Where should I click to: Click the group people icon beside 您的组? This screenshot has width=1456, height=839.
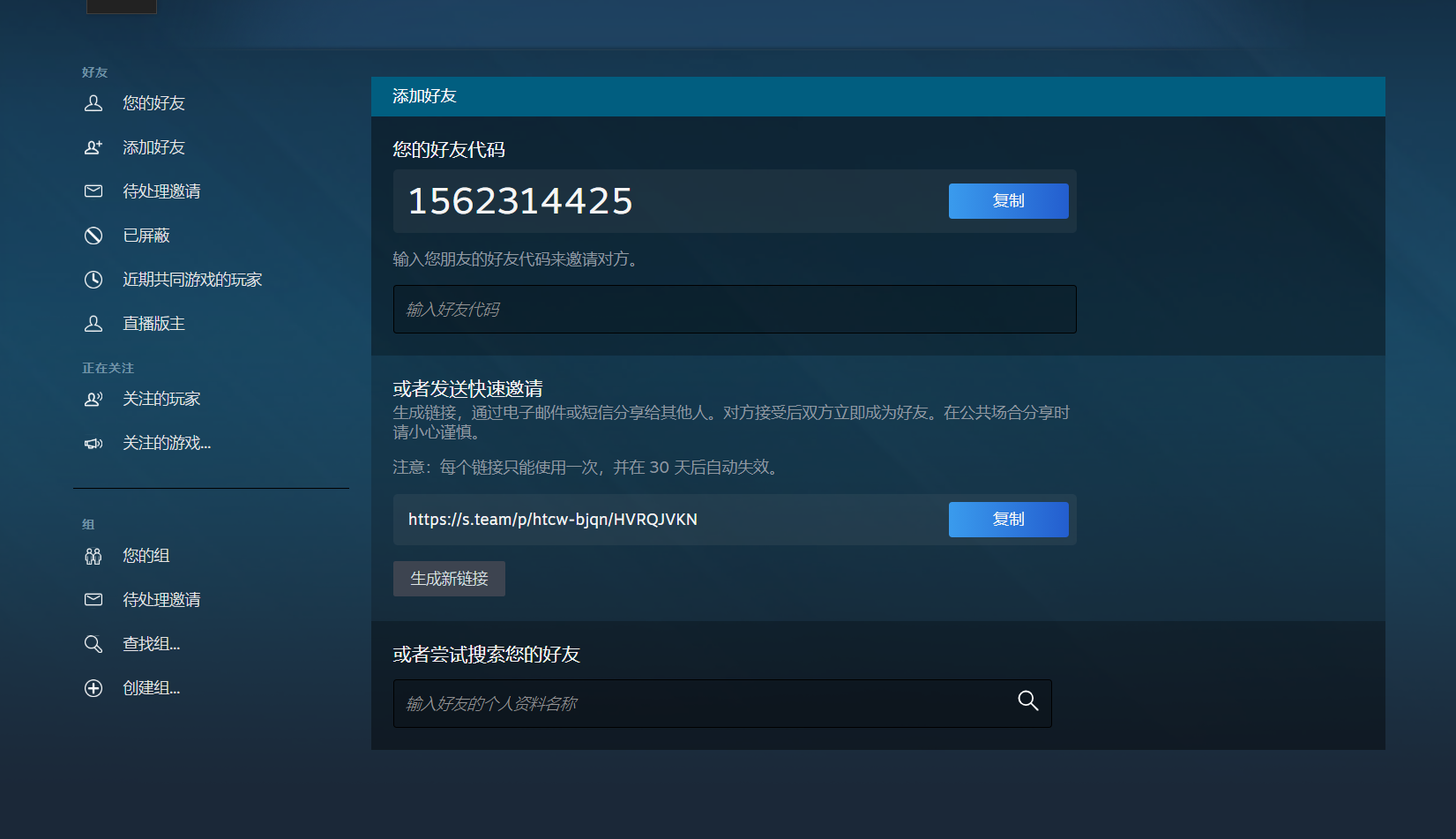pyautogui.click(x=93, y=556)
